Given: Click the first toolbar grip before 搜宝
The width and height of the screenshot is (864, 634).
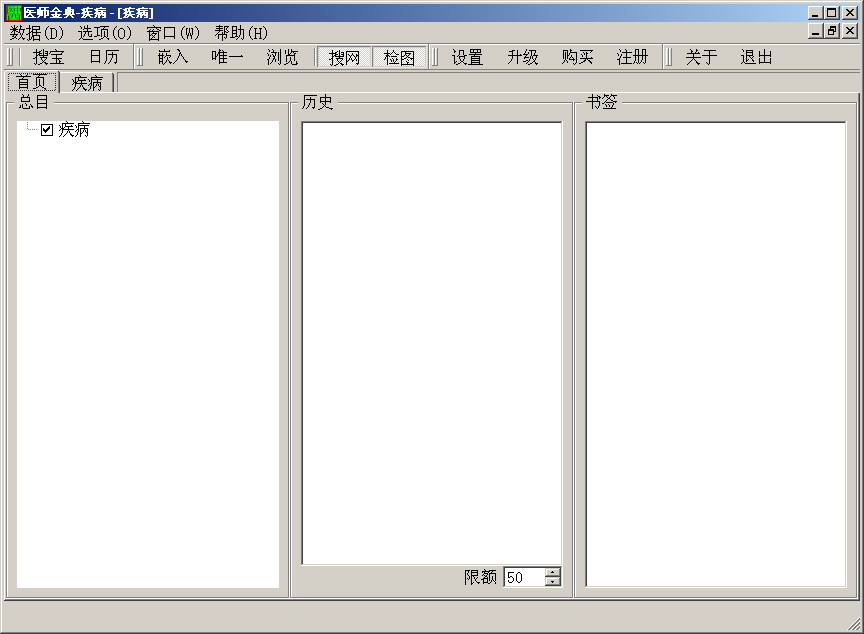Looking at the screenshot, I should point(9,57).
